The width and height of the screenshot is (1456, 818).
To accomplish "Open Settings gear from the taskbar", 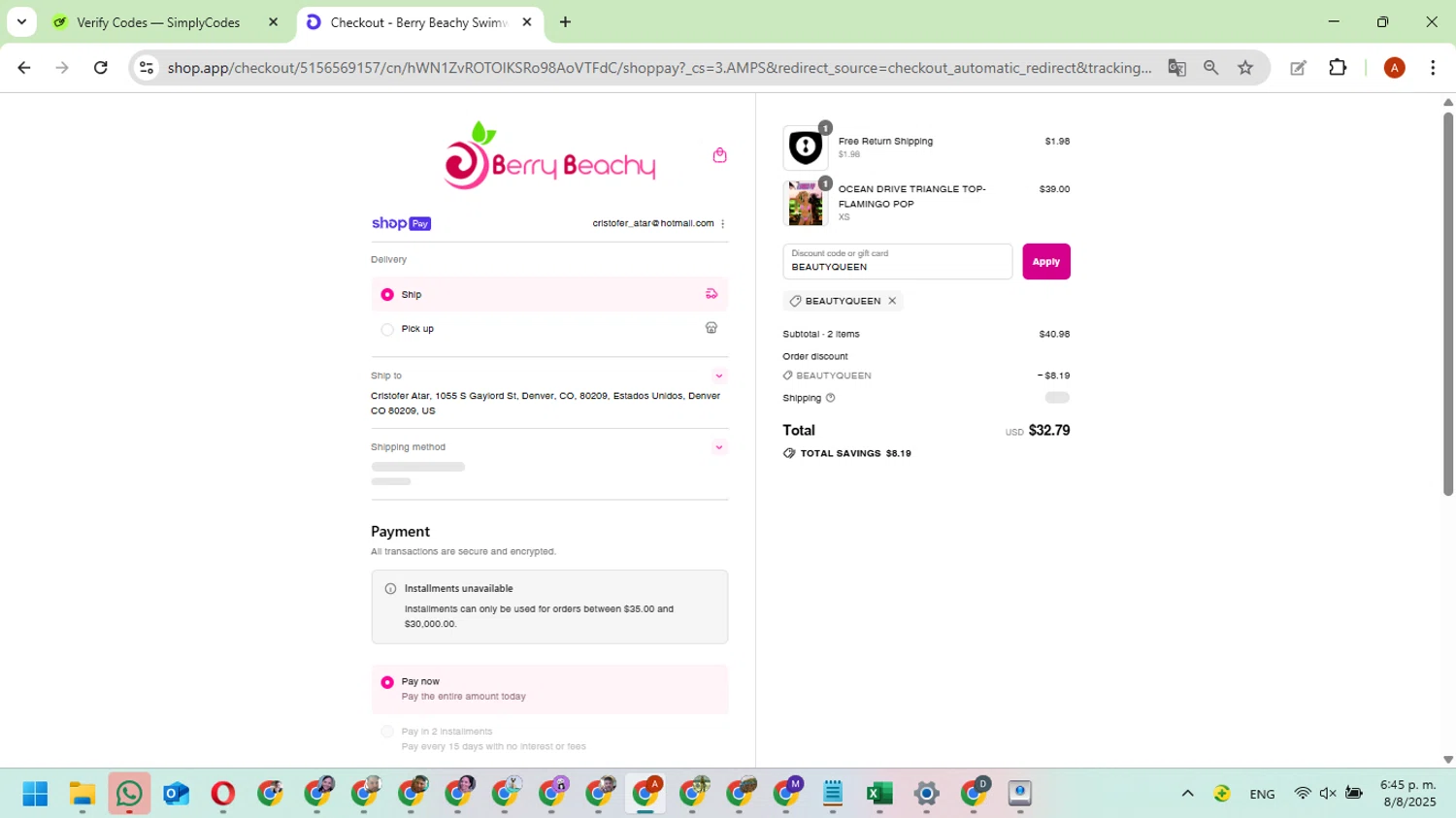I will (x=927, y=794).
